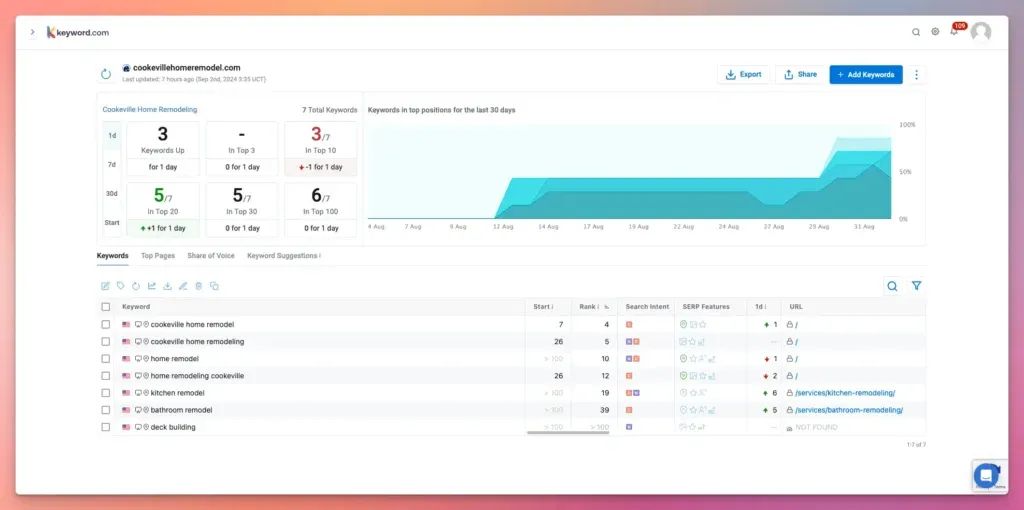This screenshot has height=510, width=1024.
Task: Click the trash delete icon in keyword toolbar
Action: point(198,286)
